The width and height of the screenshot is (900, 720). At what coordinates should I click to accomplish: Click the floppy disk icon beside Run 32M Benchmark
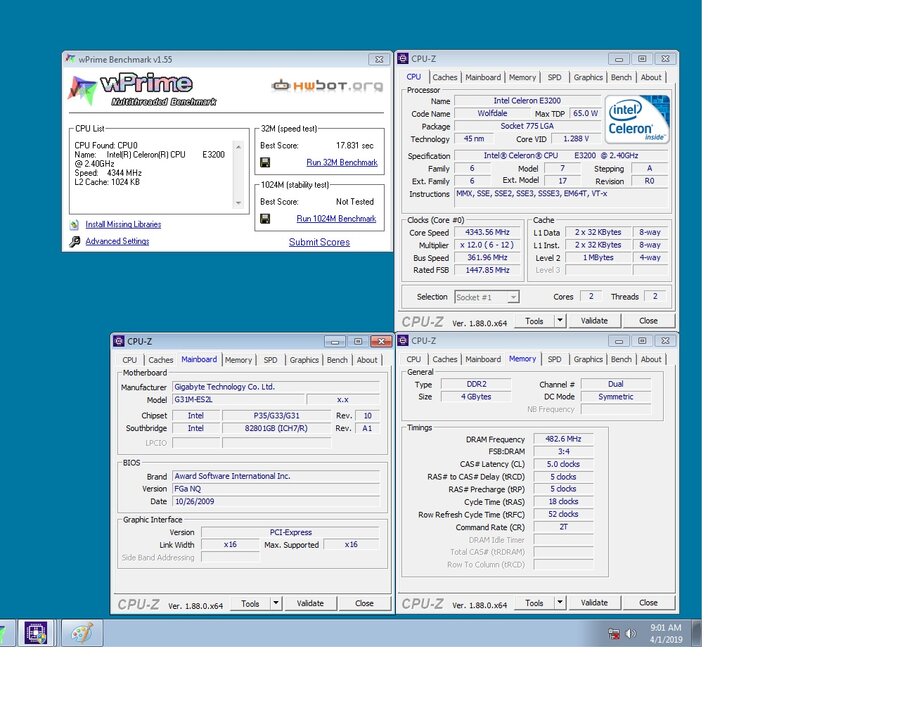tap(265, 162)
